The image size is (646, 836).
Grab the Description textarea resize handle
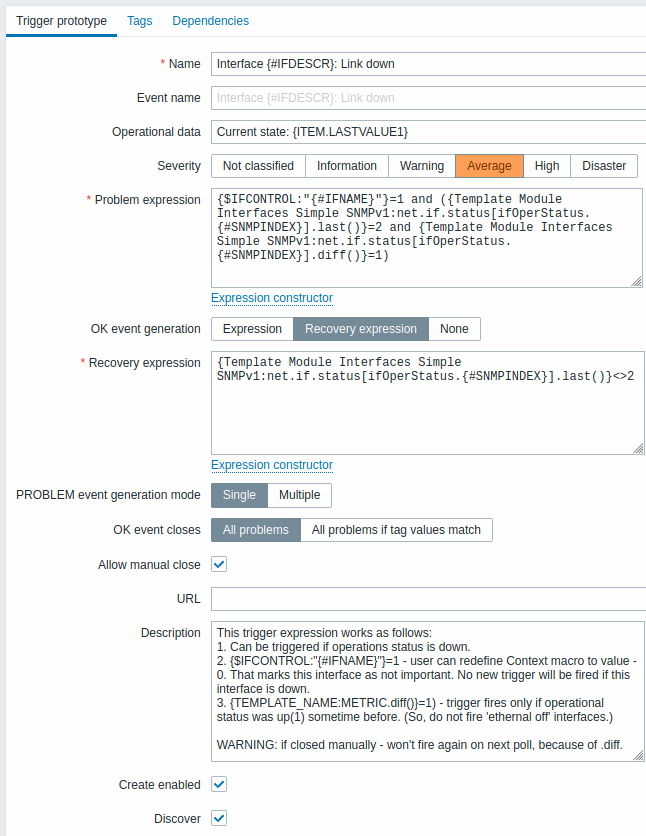point(638,755)
